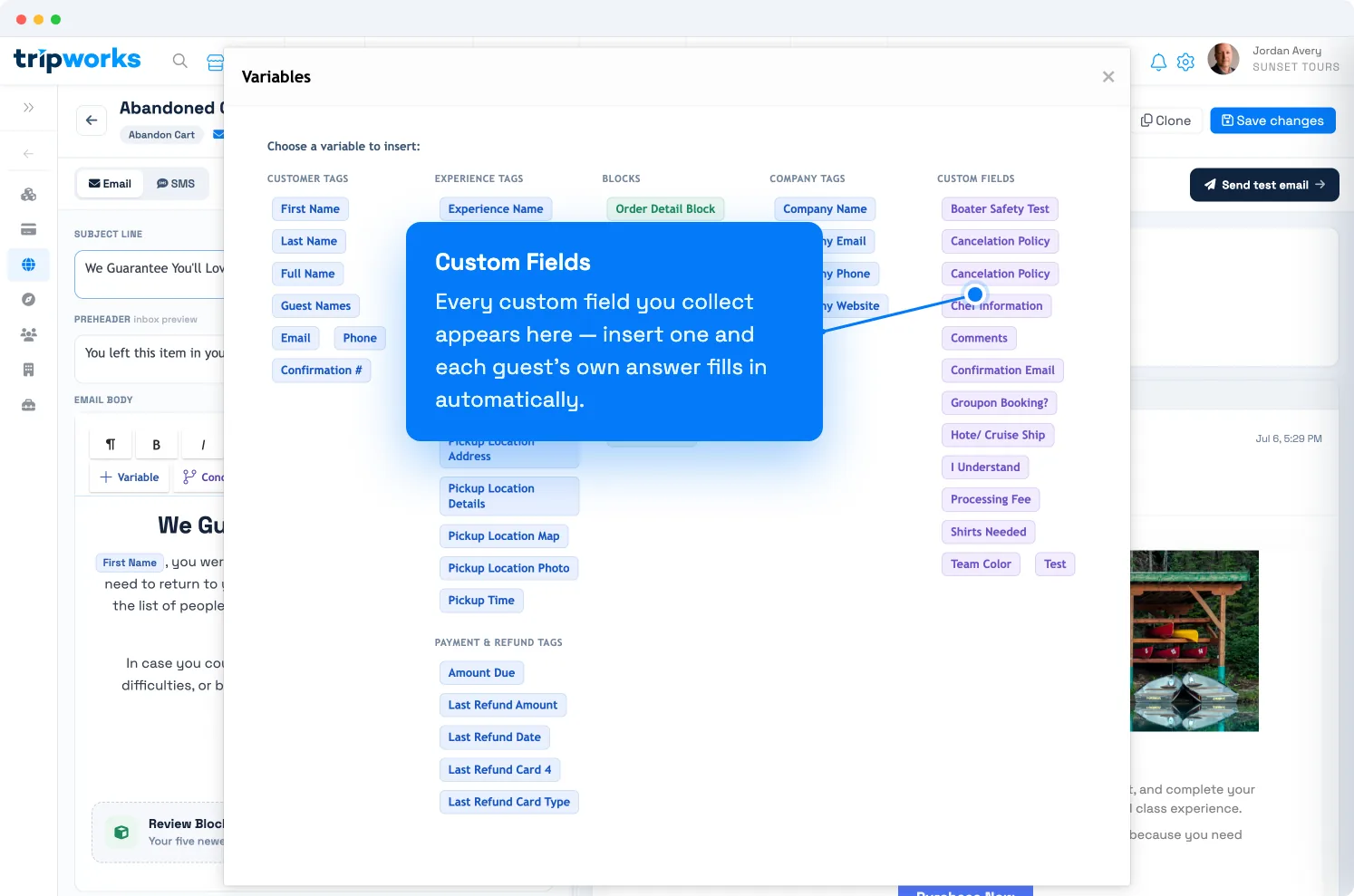Insert the Confirmation # variable

322,371
